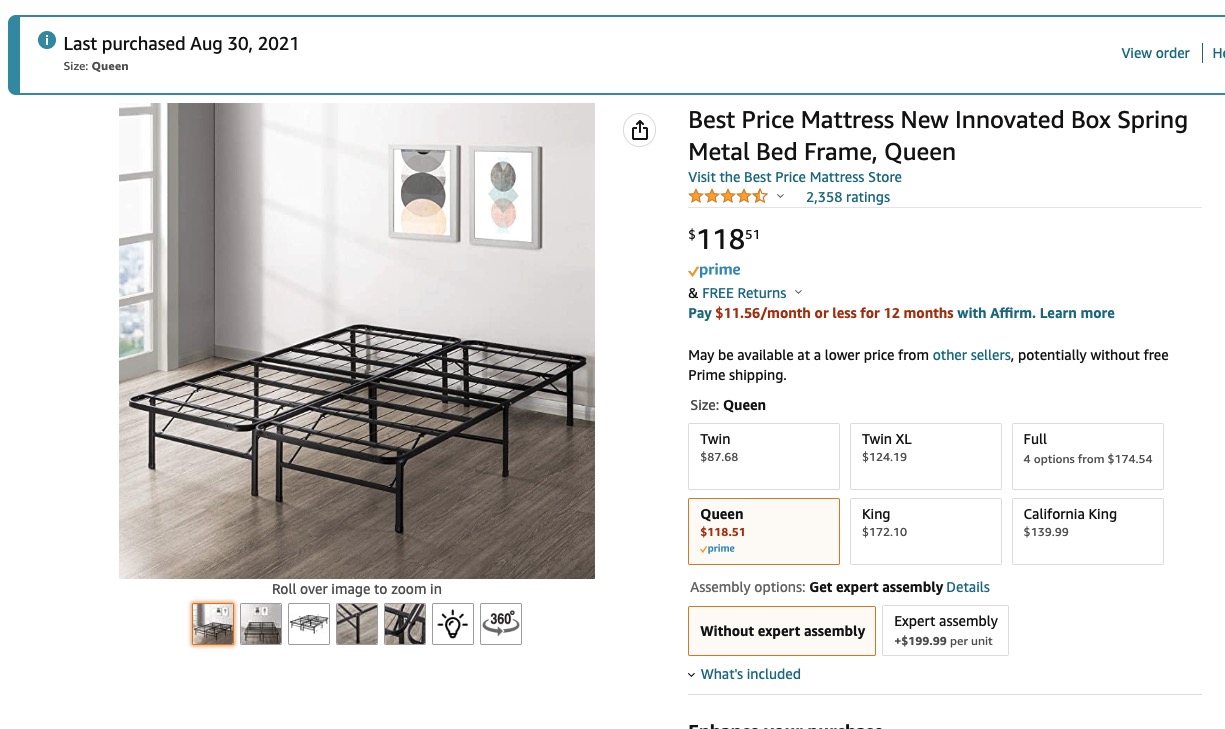Screen dimensions: 1225x729
Task: Select the second bed frame thumbnail
Action: [261, 624]
